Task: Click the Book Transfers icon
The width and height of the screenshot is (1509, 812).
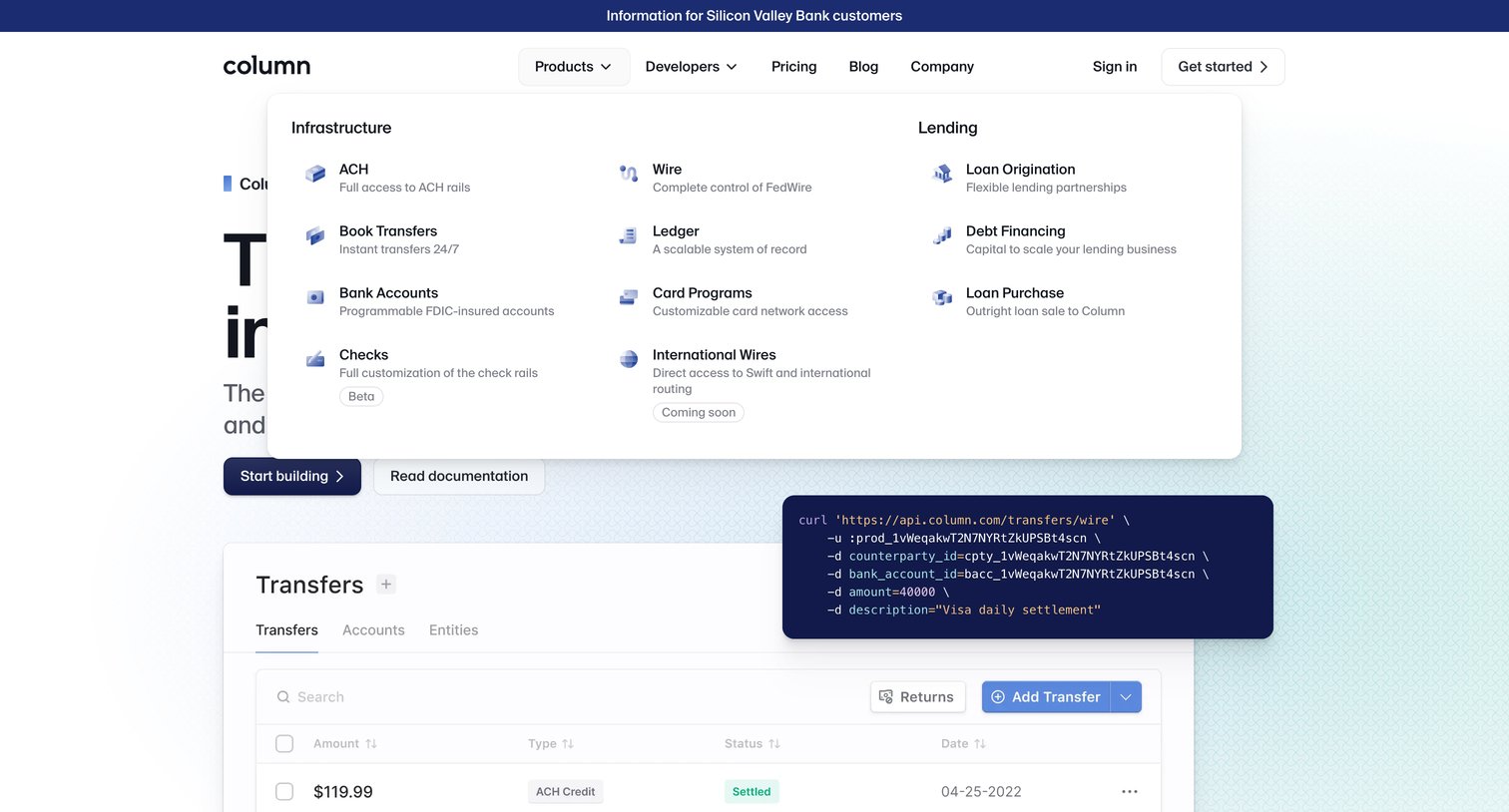Action: pos(315,235)
